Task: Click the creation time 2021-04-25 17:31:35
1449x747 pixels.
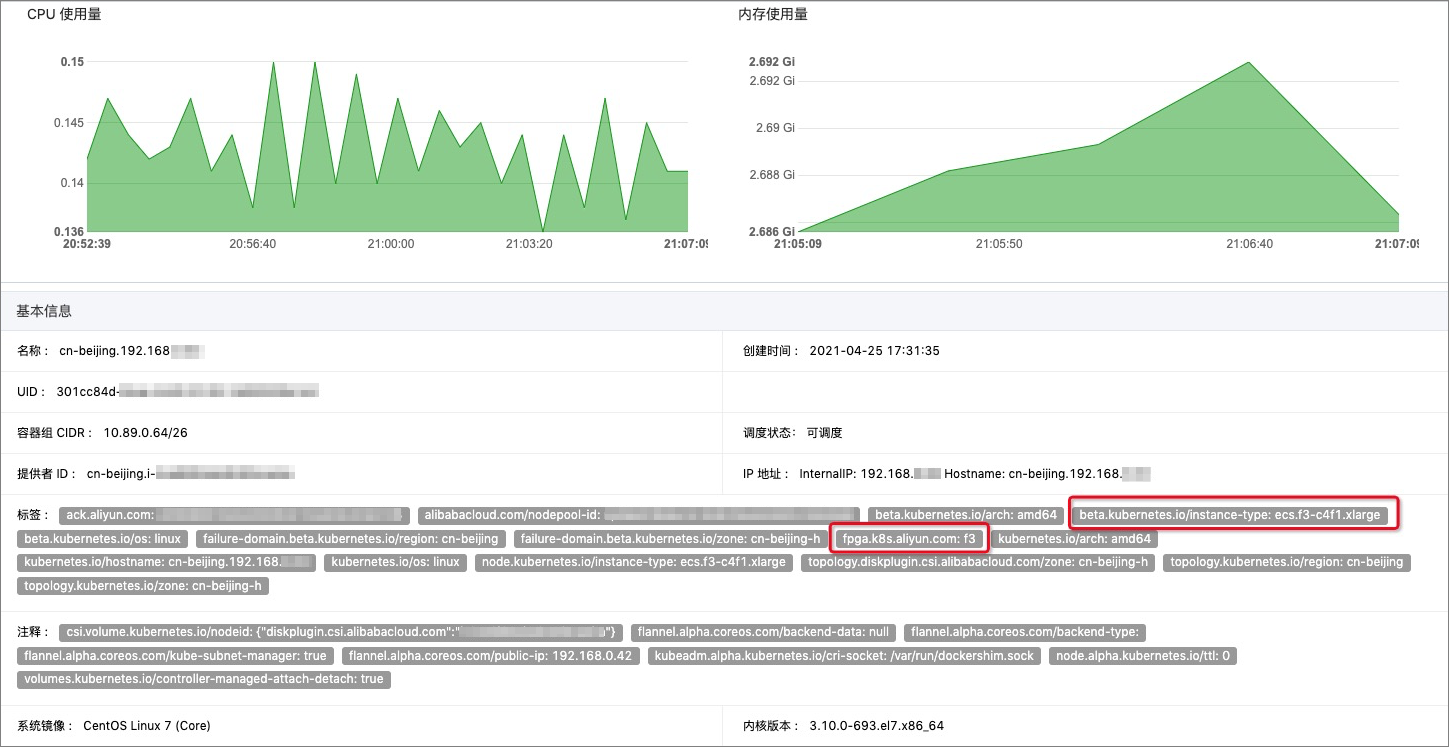Action: click(x=874, y=351)
